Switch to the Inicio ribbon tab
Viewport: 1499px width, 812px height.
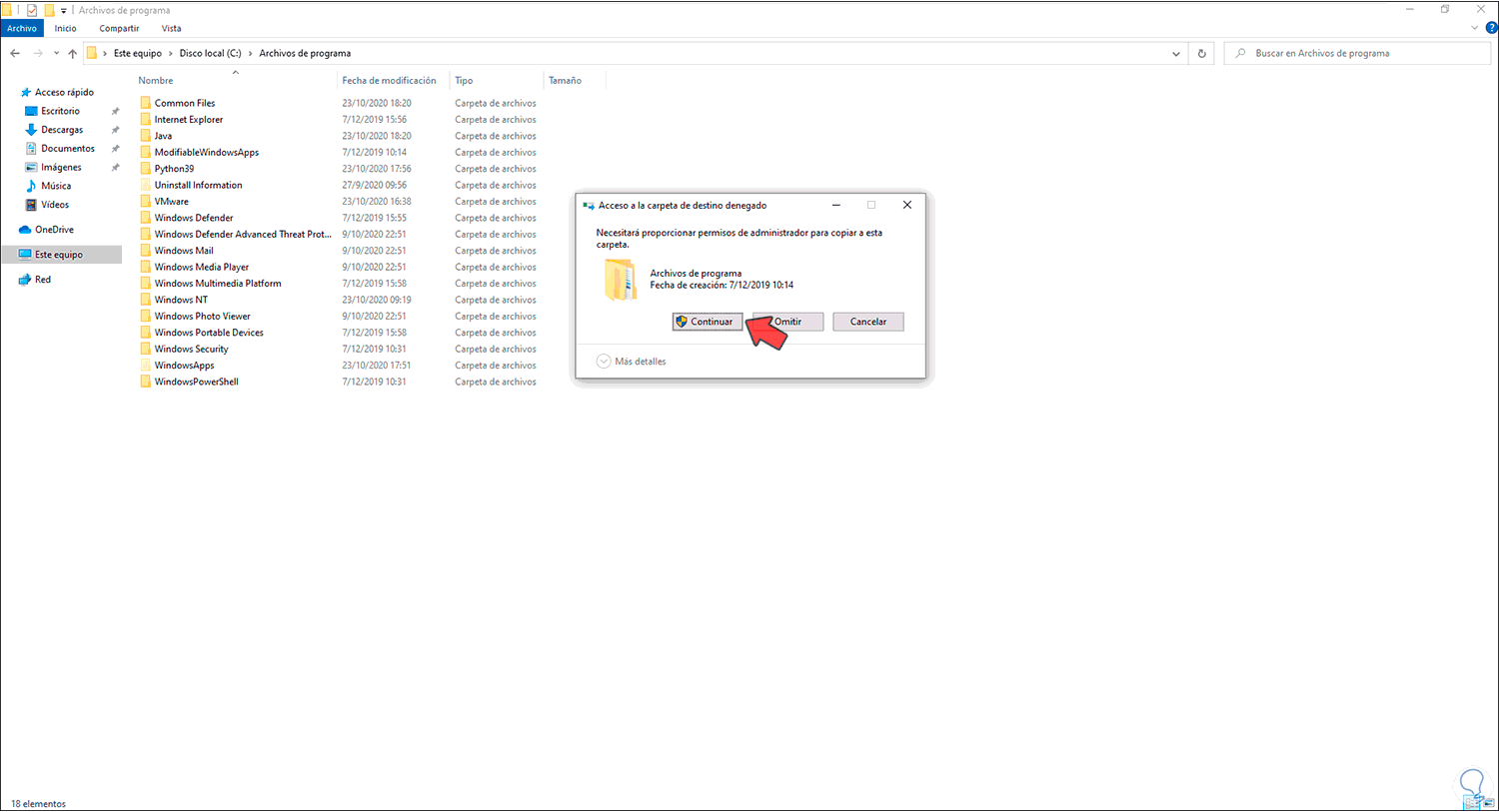click(66, 29)
